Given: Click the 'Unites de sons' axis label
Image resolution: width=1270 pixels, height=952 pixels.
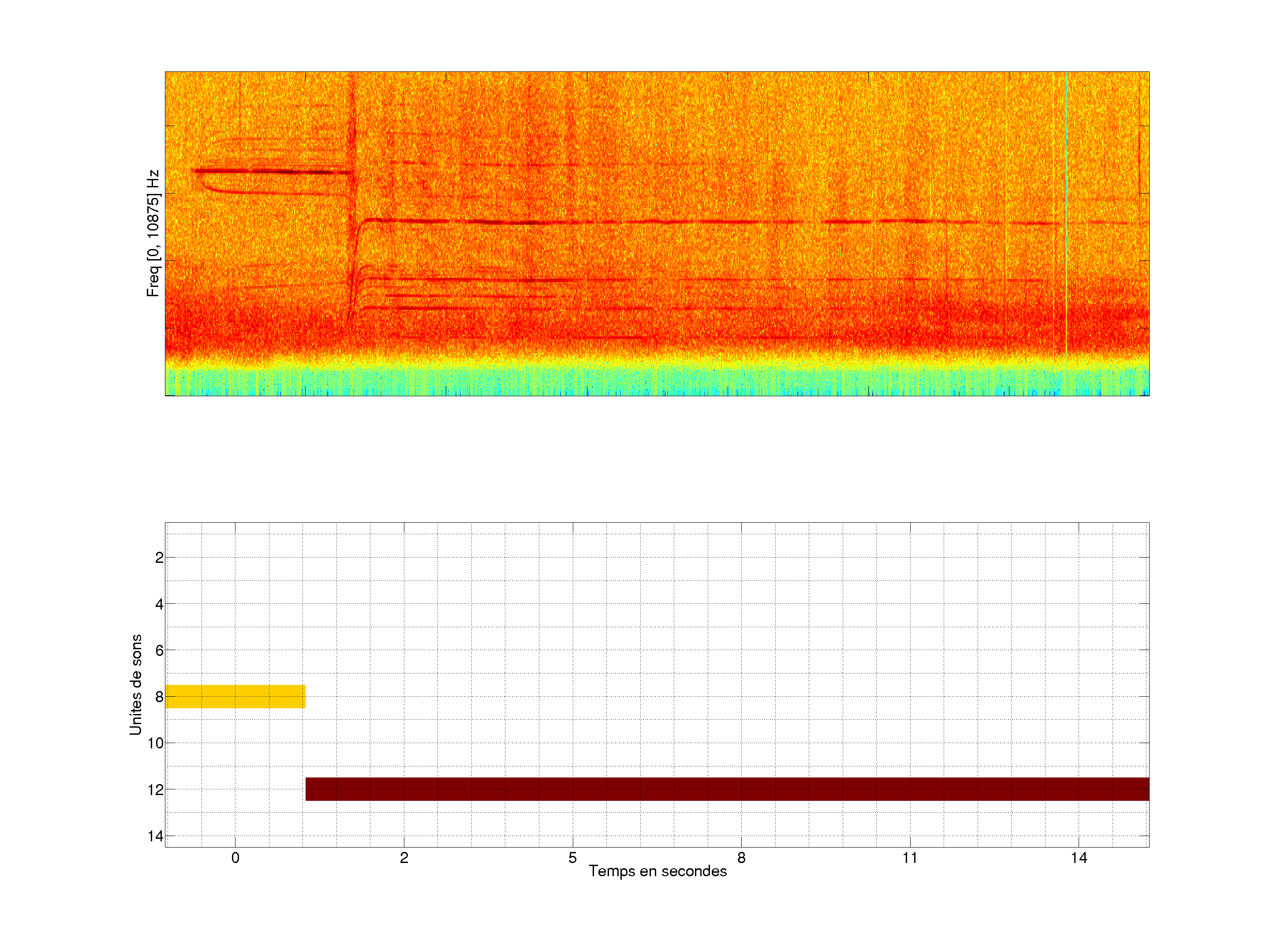Looking at the screenshot, I should 135,684.
